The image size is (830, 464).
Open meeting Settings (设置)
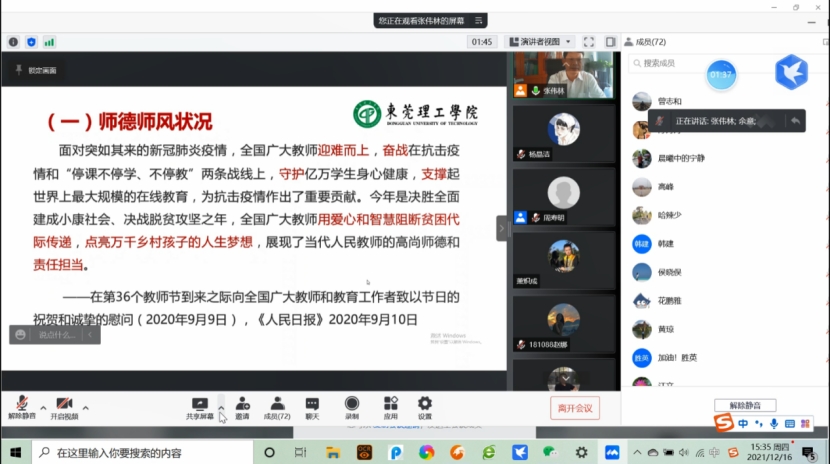tap(425, 405)
